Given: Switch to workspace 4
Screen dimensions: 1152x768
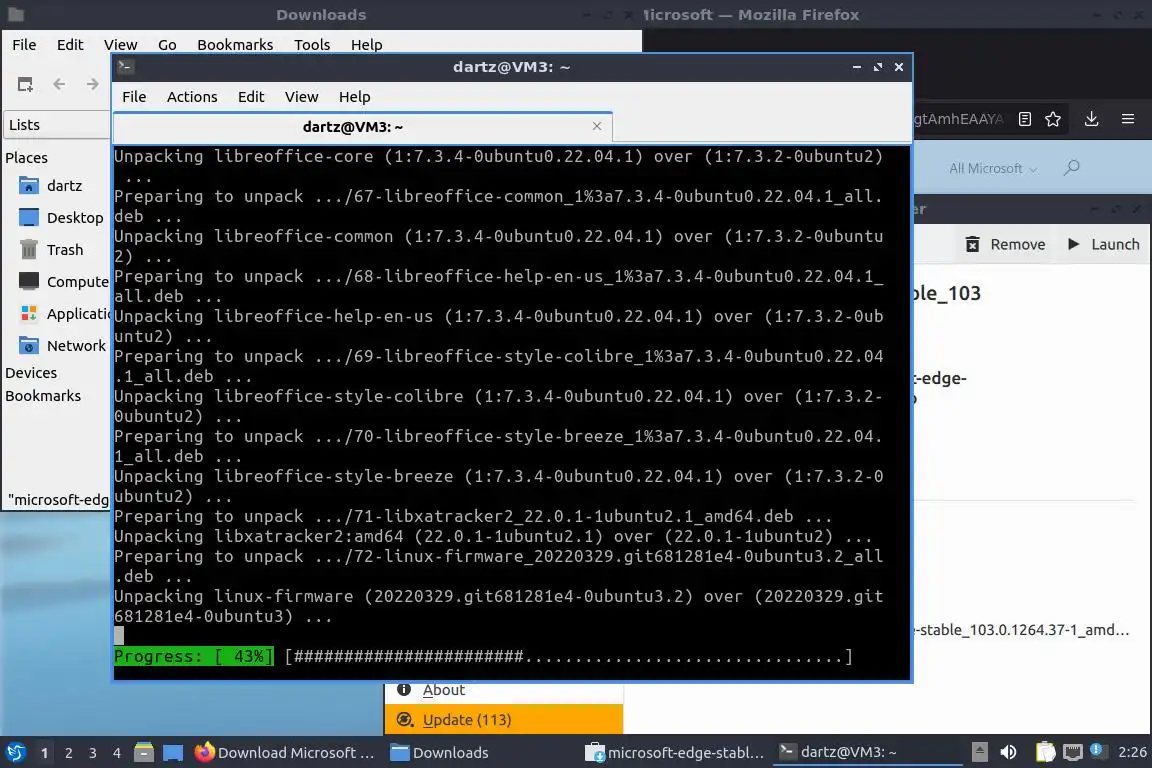Looking at the screenshot, I should (117, 753).
